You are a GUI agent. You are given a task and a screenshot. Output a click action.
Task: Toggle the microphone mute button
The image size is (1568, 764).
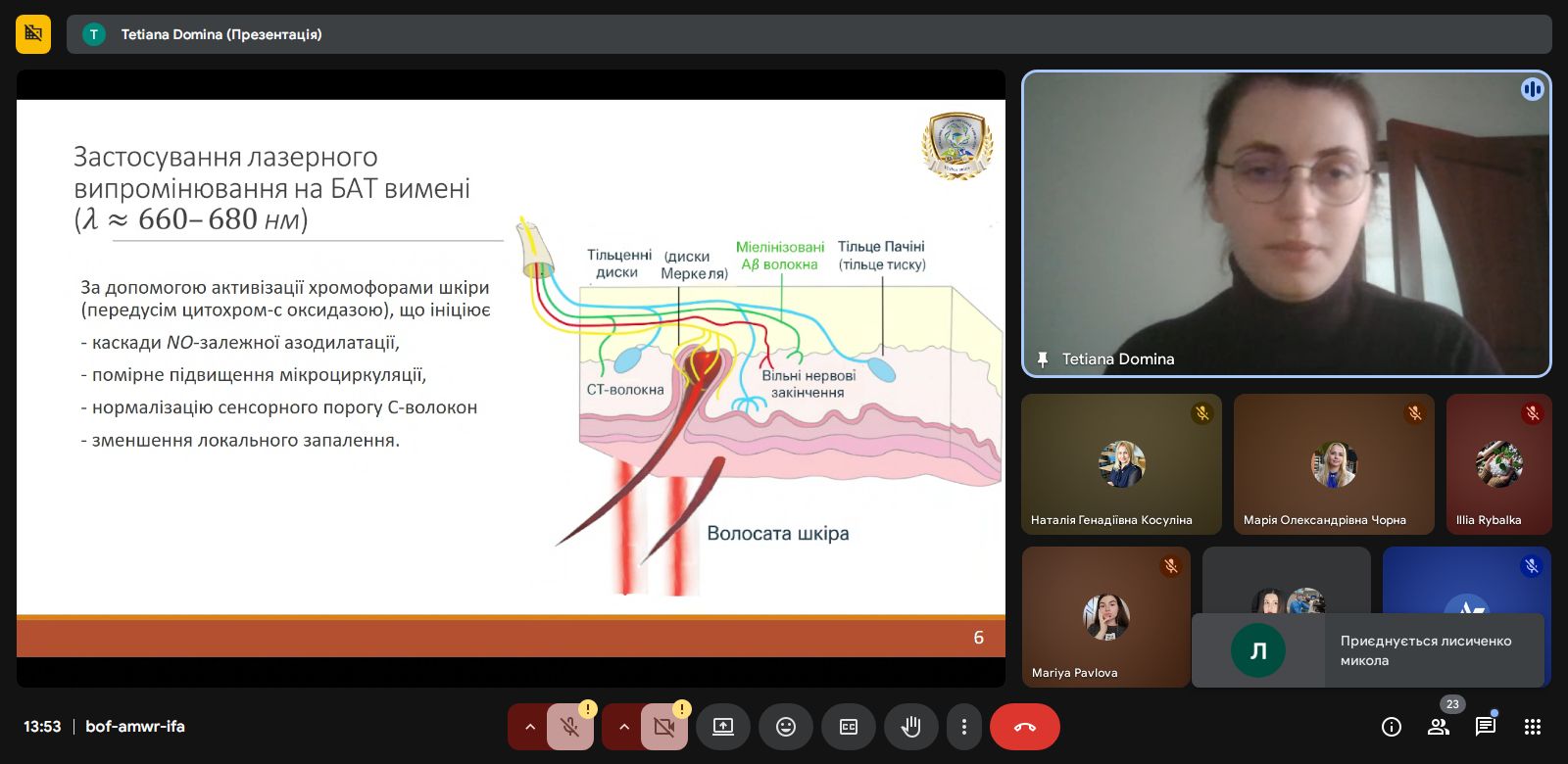coord(569,727)
